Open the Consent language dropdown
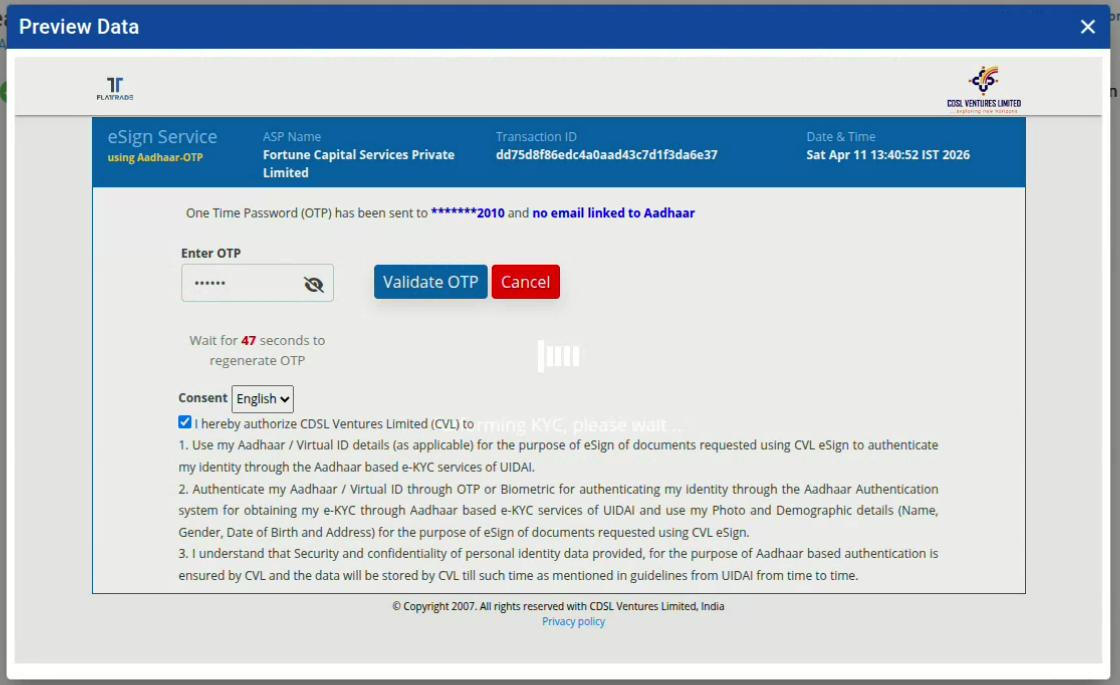 point(263,399)
